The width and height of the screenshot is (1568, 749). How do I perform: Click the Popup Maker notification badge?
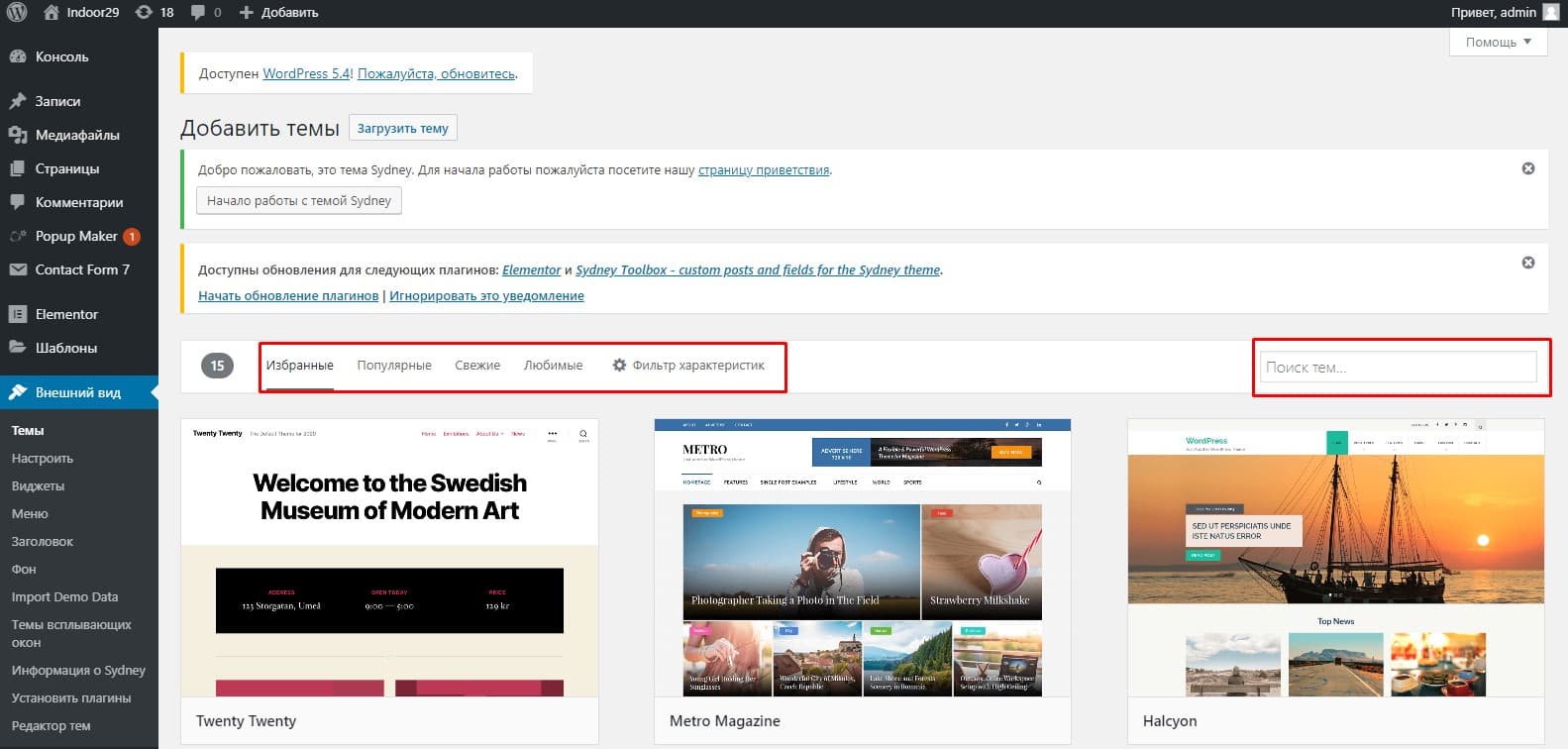click(131, 237)
